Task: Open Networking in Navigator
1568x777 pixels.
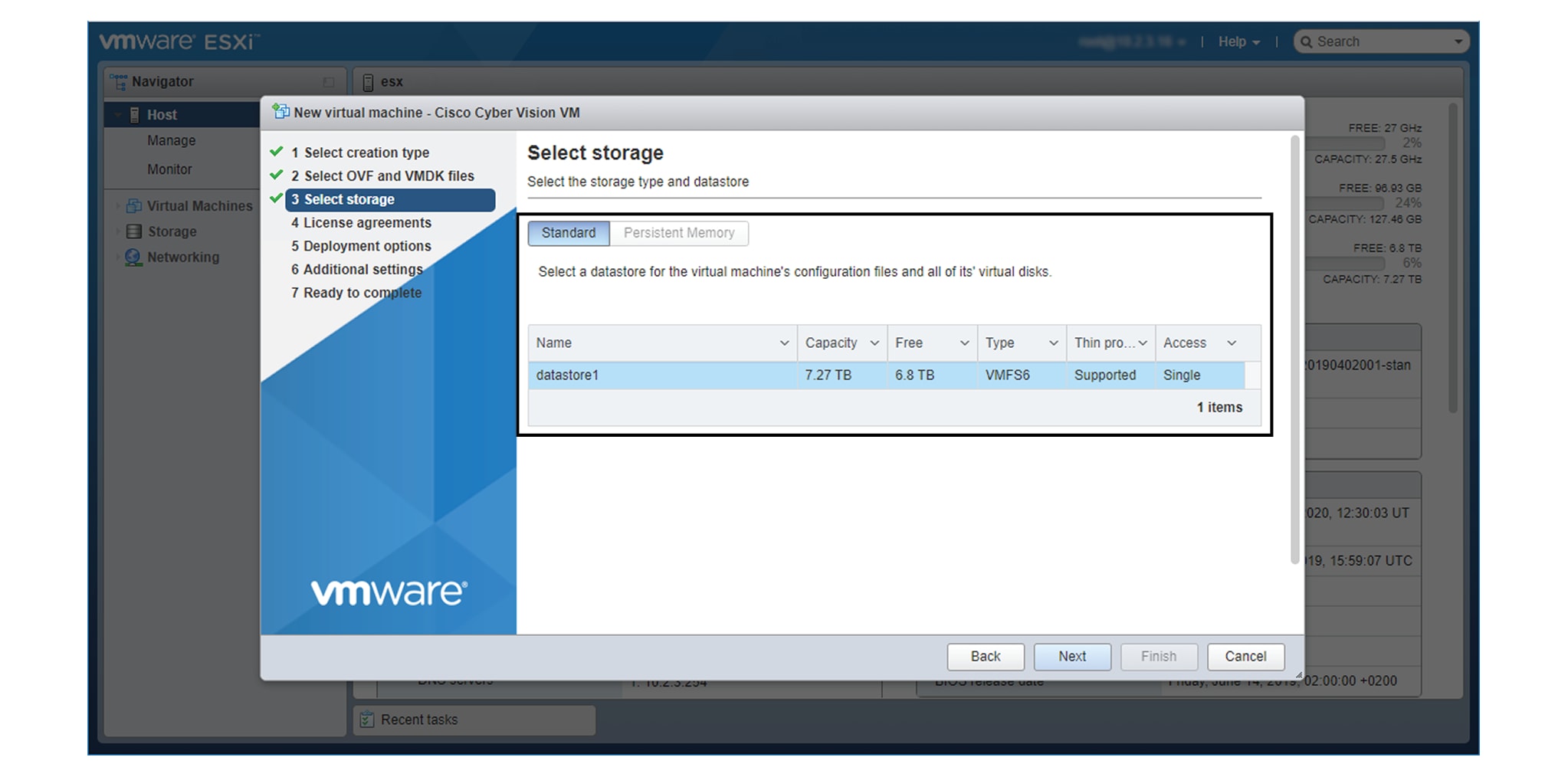Action: click(x=183, y=257)
